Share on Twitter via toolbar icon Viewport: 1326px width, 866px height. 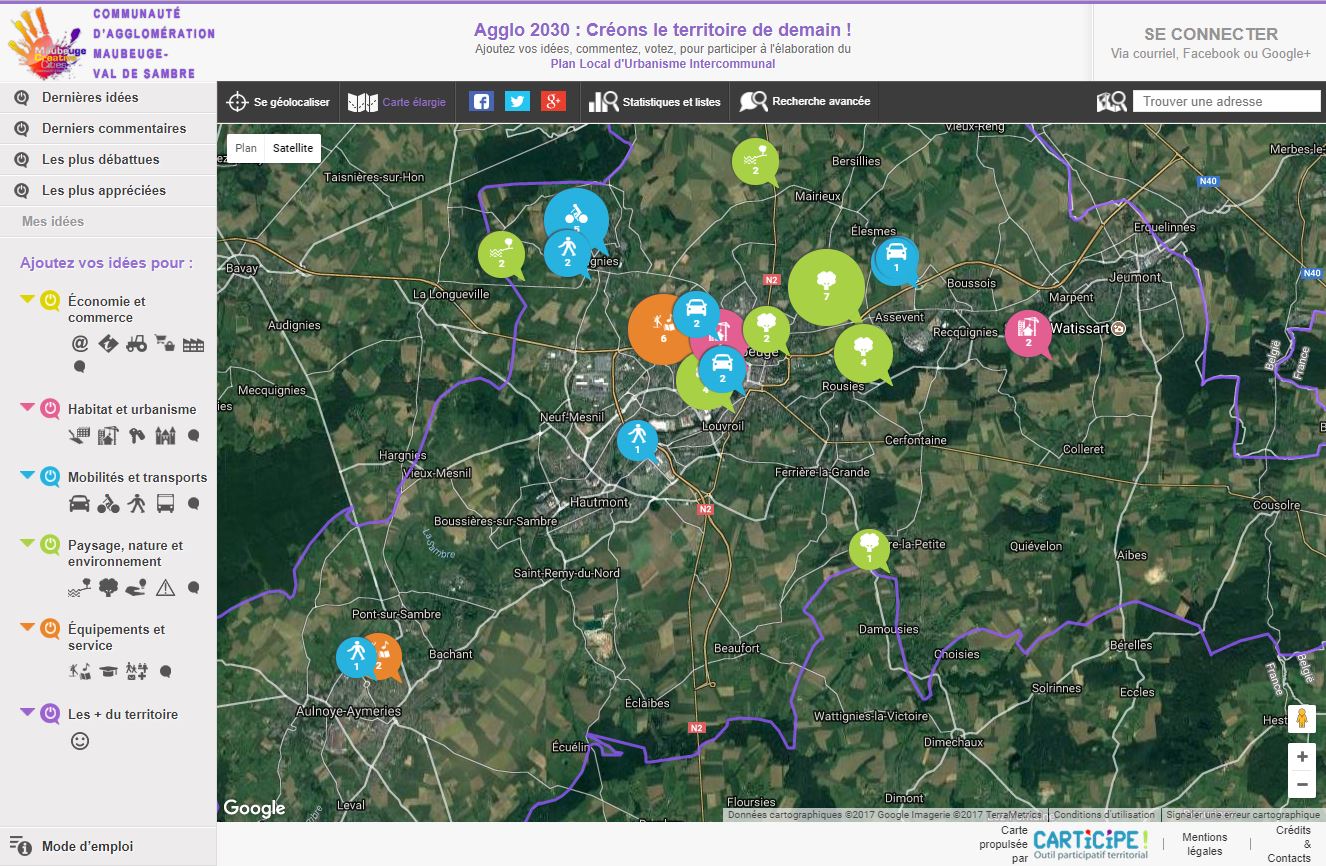pyautogui.click(x=517, y=101)
